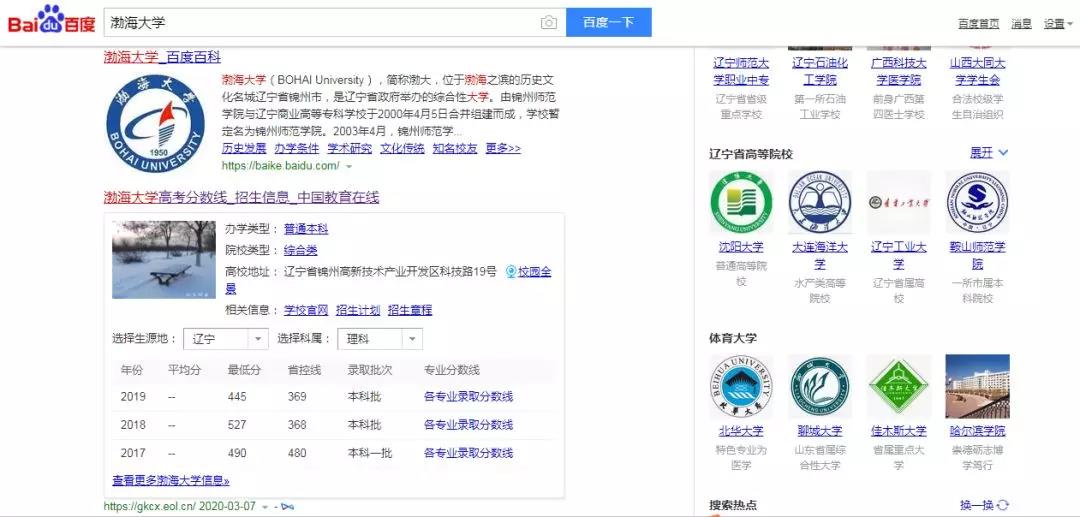Open the 办学条件 sublink
The image size is (1080, 517).
point(297,148)
